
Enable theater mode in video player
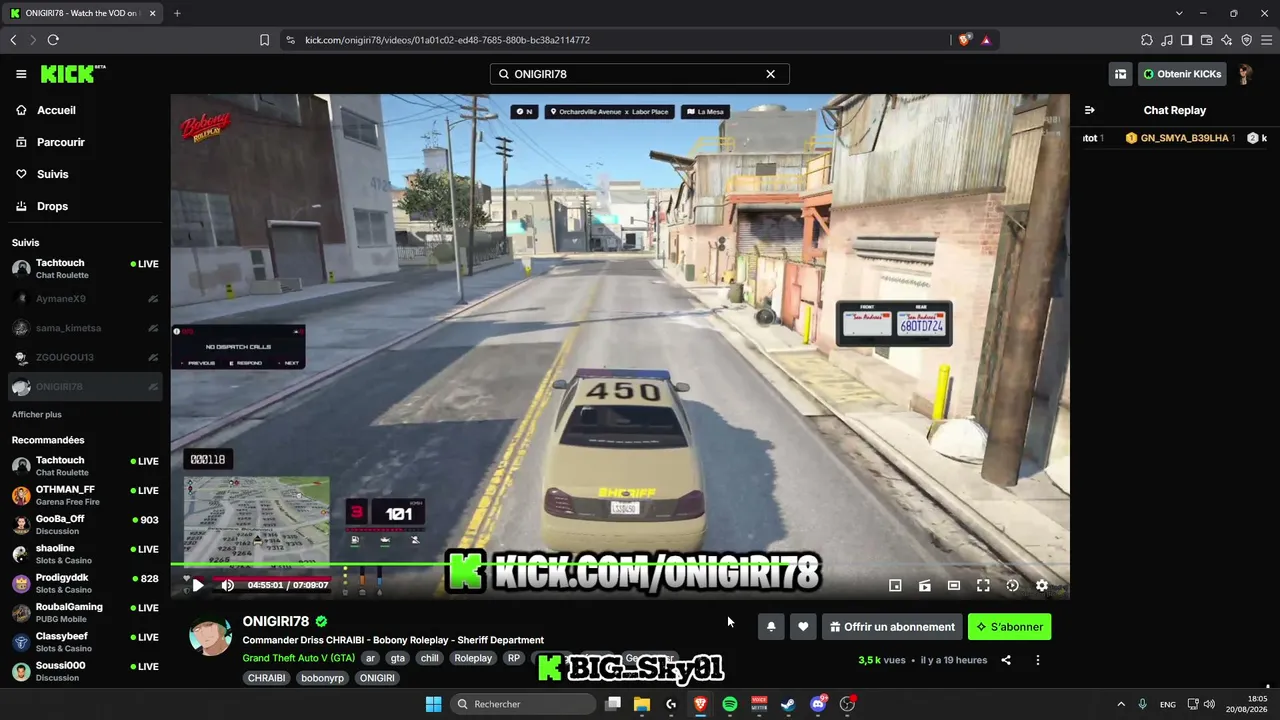coord(954,586)
